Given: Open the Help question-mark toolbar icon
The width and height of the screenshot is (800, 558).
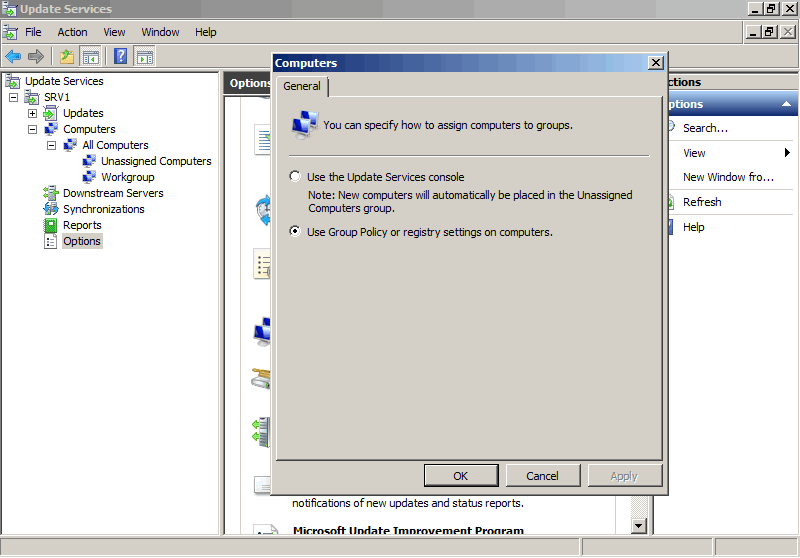Looking at the screenshot, I should tap(120, 56).
